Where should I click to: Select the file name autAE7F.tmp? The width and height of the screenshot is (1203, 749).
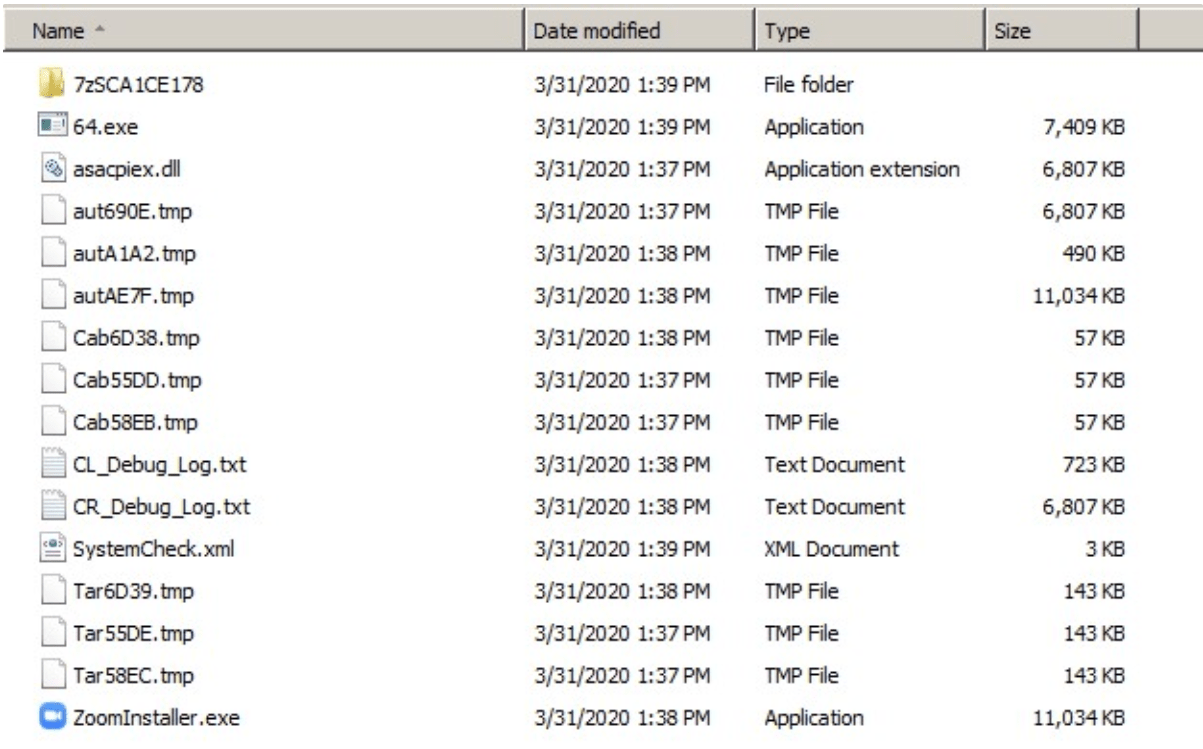pos(133,296)
